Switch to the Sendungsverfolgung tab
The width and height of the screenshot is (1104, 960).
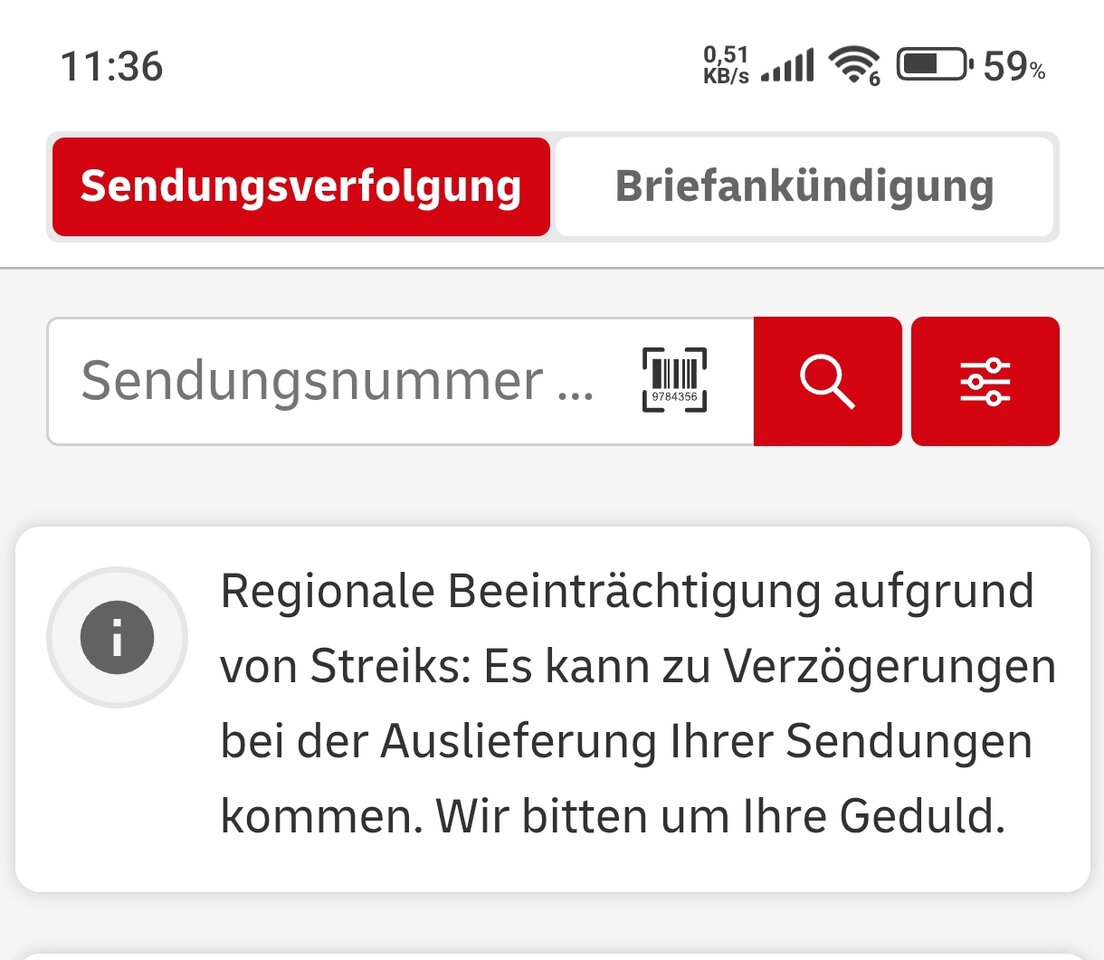(301, 187)
